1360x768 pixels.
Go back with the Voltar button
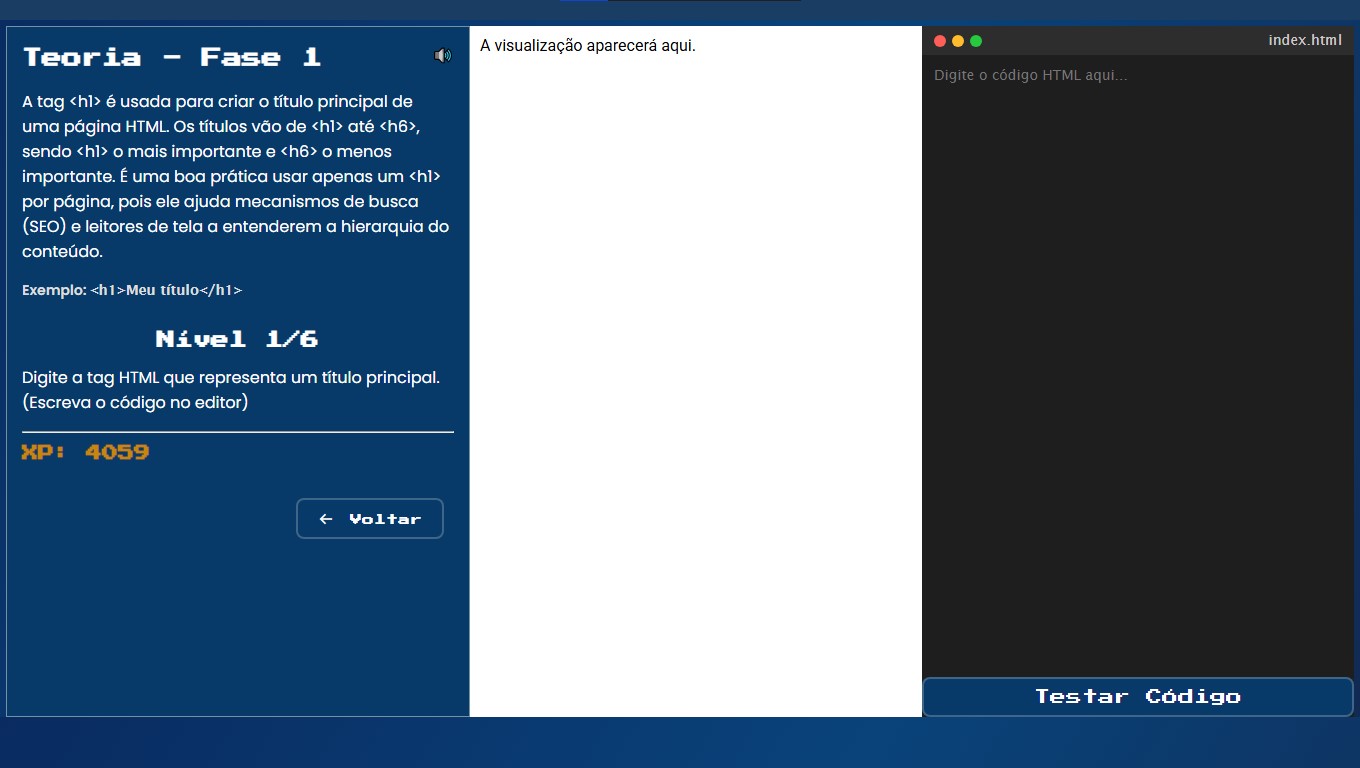(369, 519)
